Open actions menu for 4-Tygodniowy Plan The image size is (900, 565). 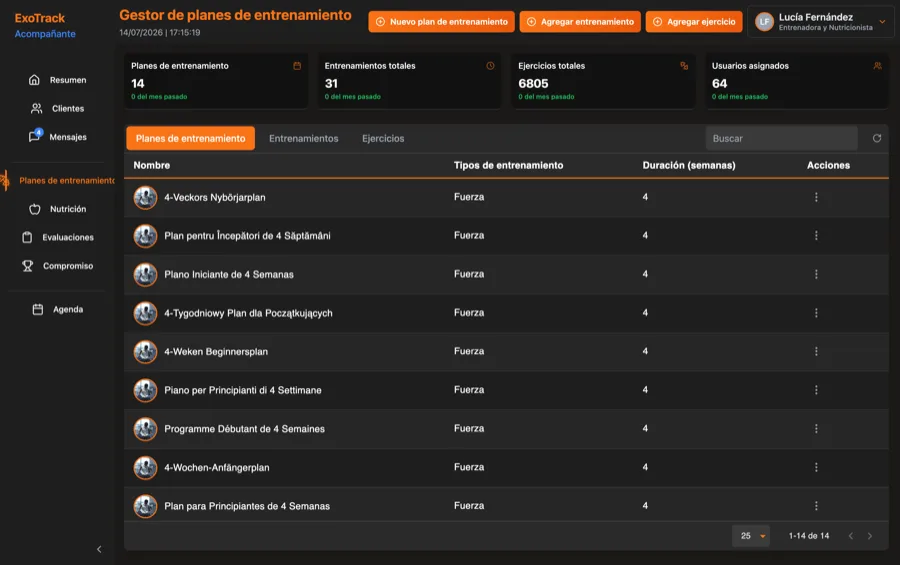pyautogui.click(x=816, y=313)
